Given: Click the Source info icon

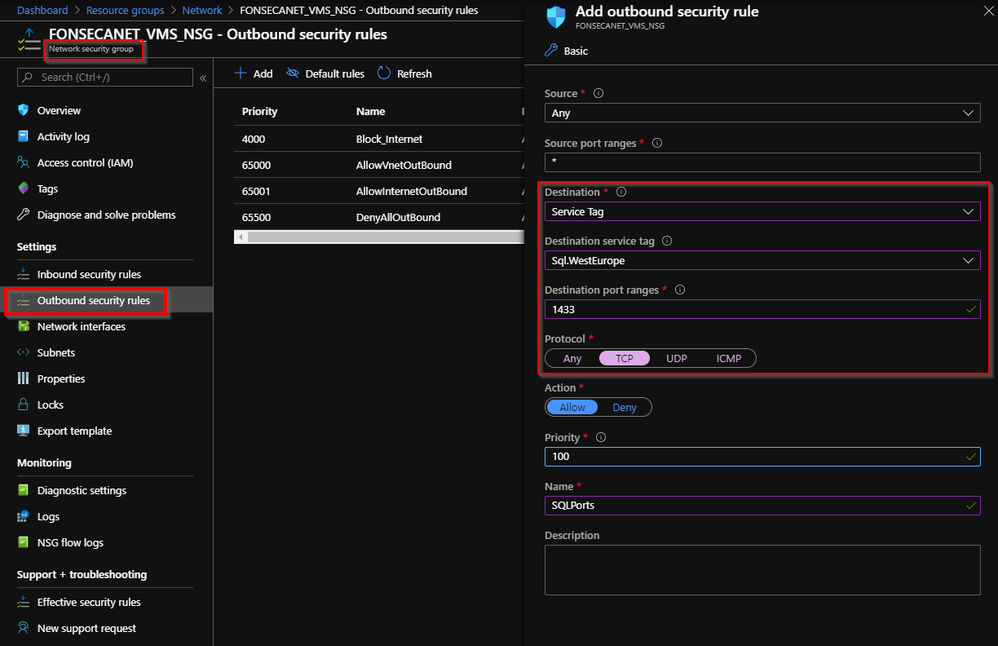Looking at the screenshot, I should click(x=599, y=93).
